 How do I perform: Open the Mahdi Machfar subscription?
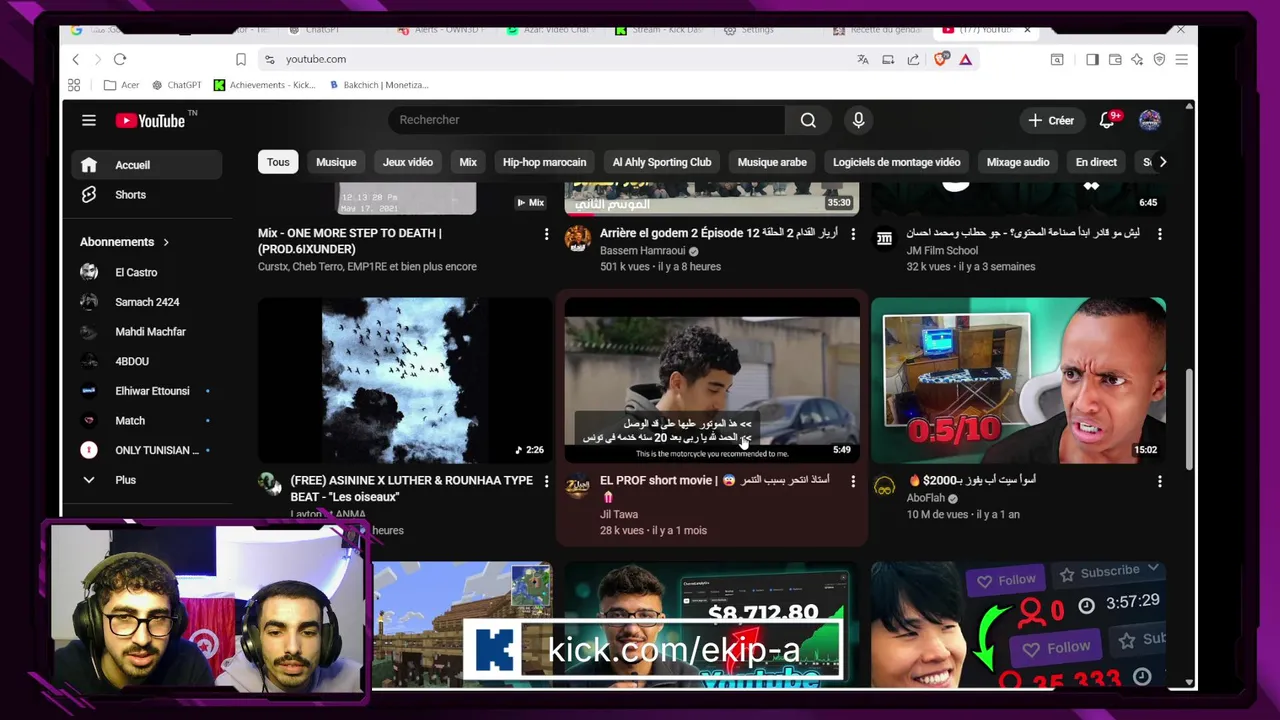coord(146,332)
